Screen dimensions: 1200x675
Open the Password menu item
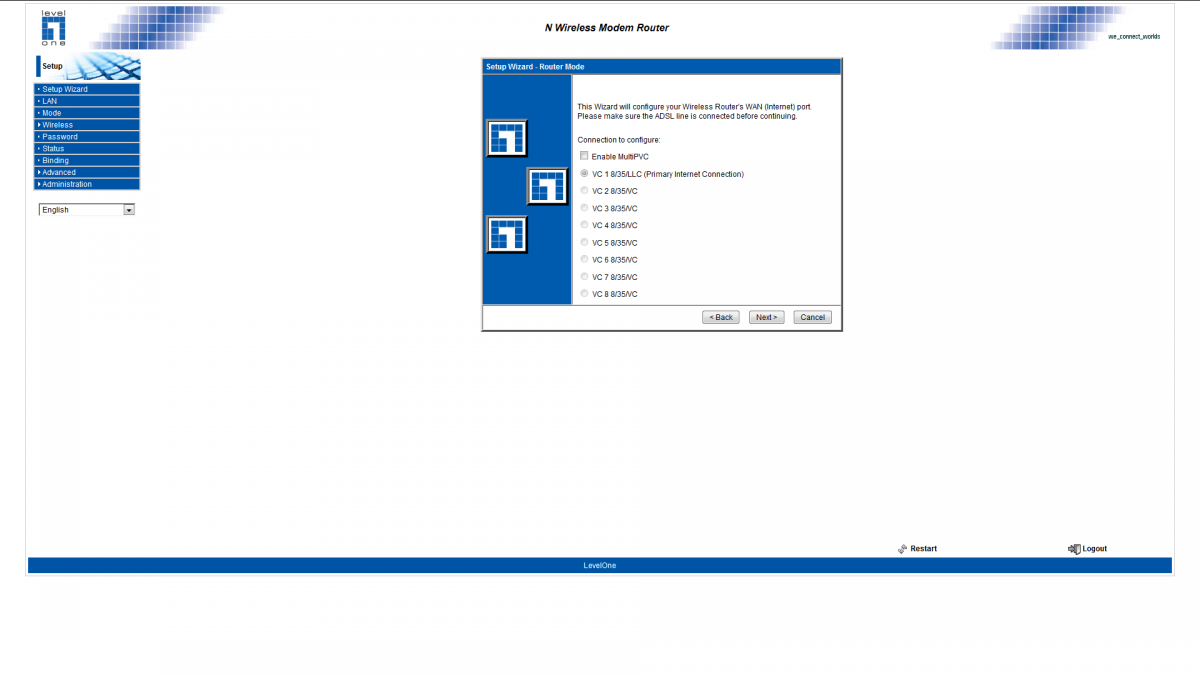pos(87,136)
